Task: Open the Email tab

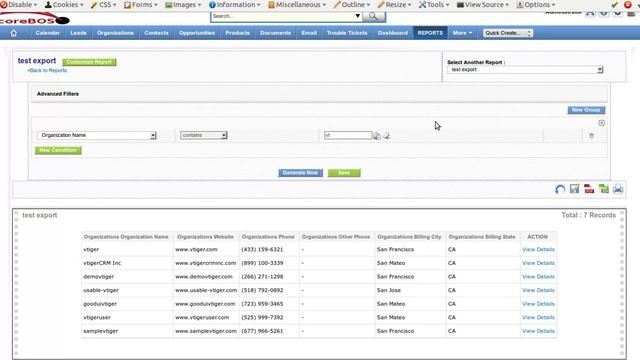Action: pyautogui.click(x=309, y=33)
